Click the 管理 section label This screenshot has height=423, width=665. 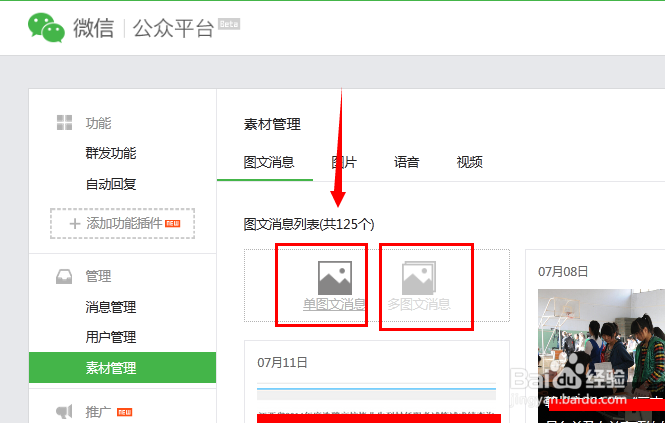(x=98, y=277)
